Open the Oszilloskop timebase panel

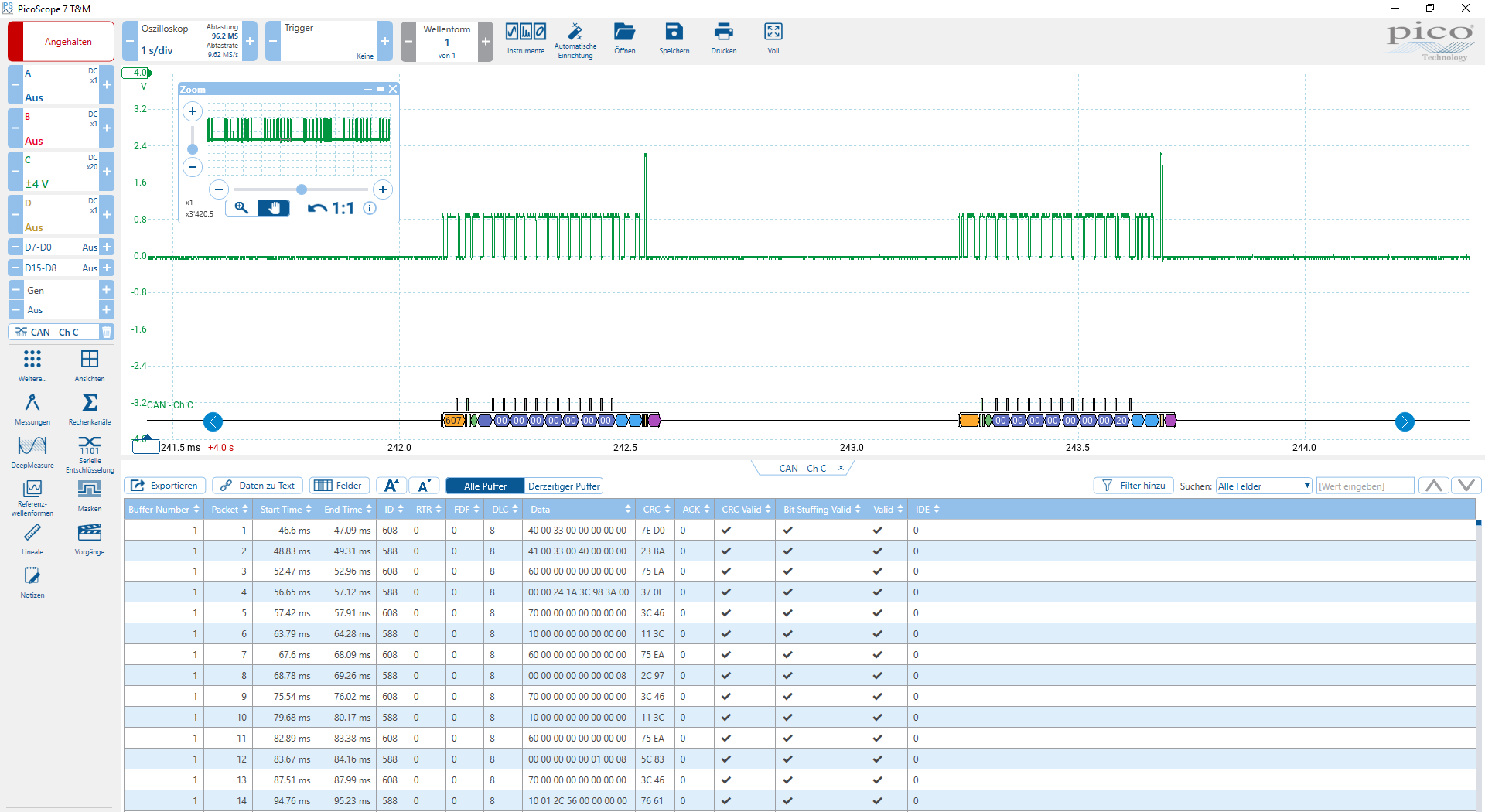(189, 42)
